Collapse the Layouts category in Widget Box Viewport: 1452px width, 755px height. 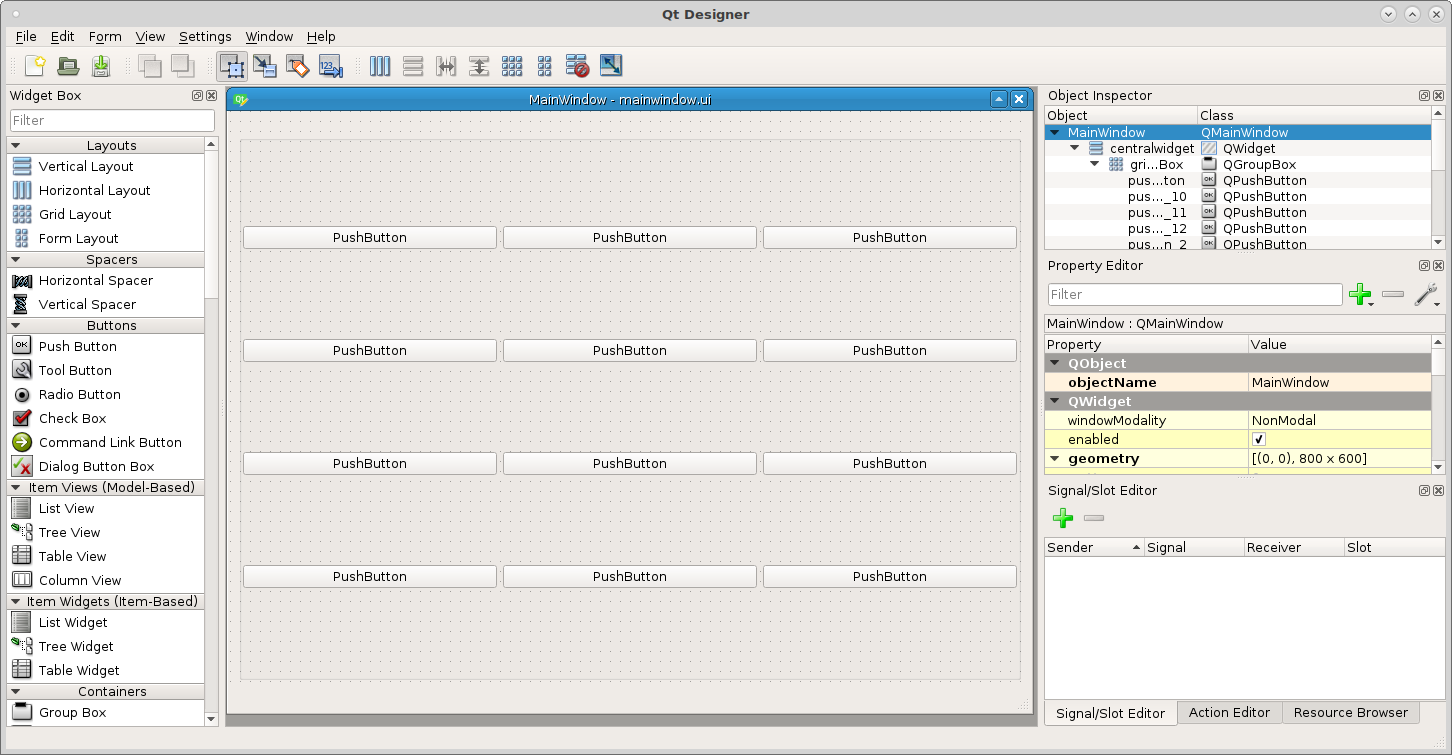coord(16,146)
